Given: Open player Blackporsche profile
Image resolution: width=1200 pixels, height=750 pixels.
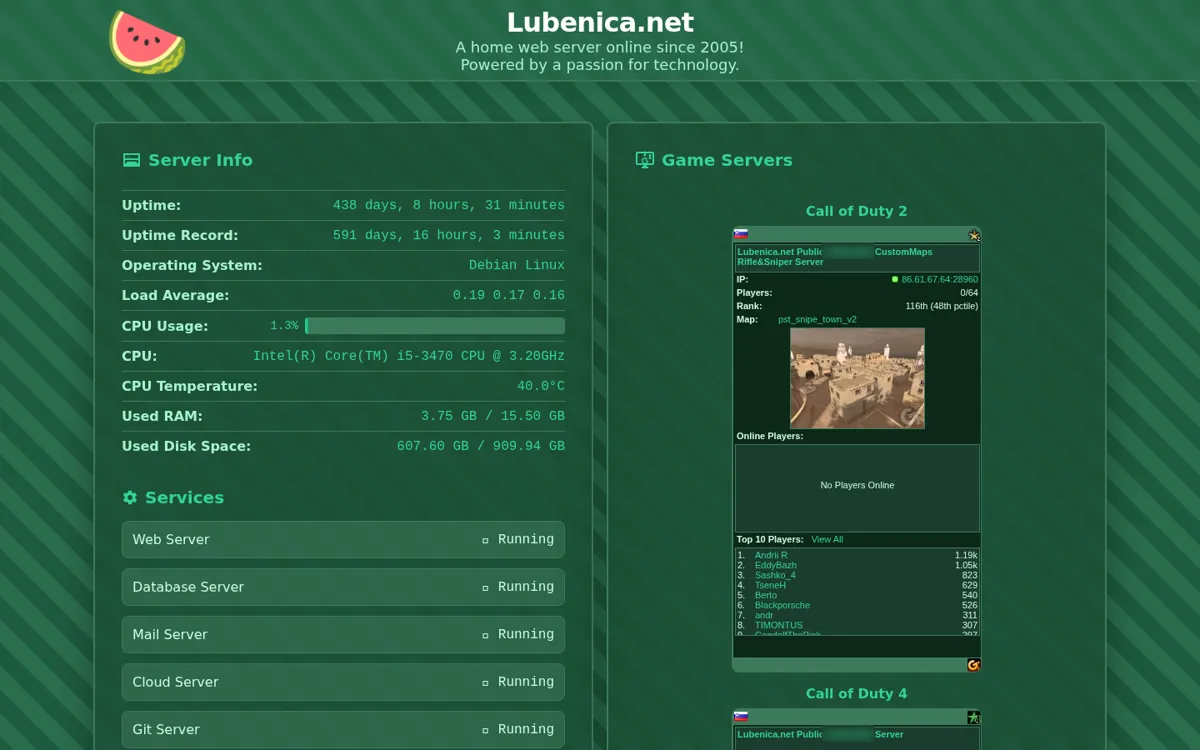Looking at the screenshot, I should pos(782,605).
